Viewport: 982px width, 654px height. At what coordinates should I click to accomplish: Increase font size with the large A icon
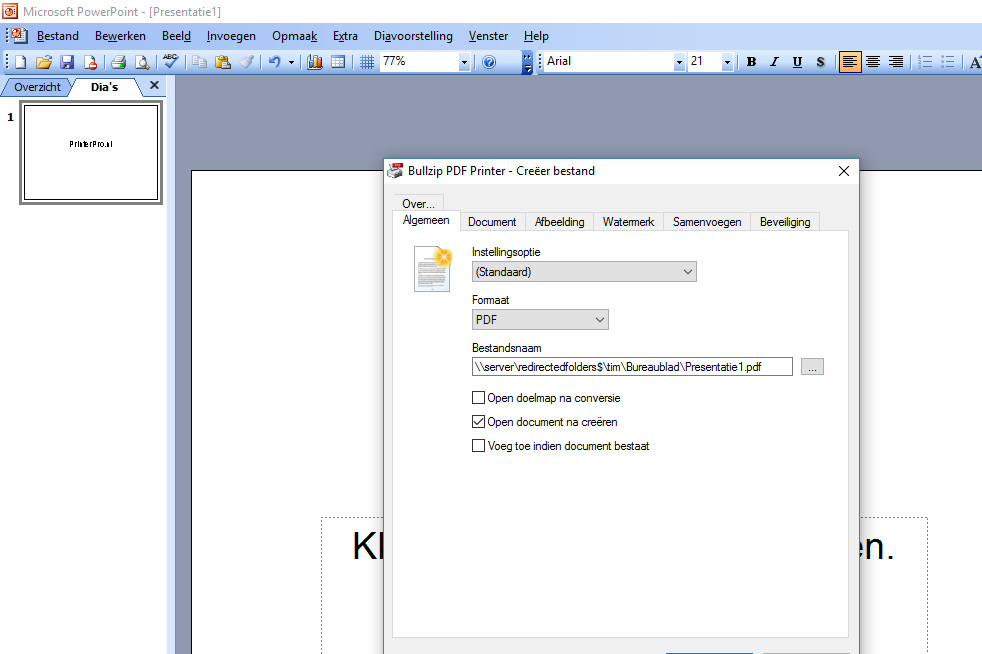pyautogui.click(x=975, y=61)
